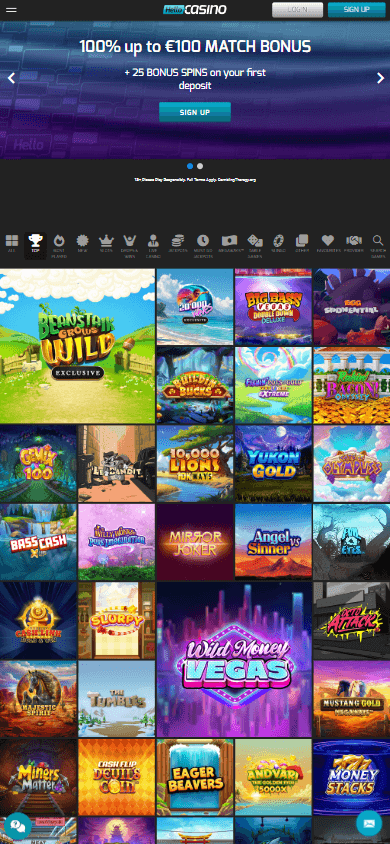Open the live chat bubble icon
The image size is (390, 844).
[x=17, y=826]
